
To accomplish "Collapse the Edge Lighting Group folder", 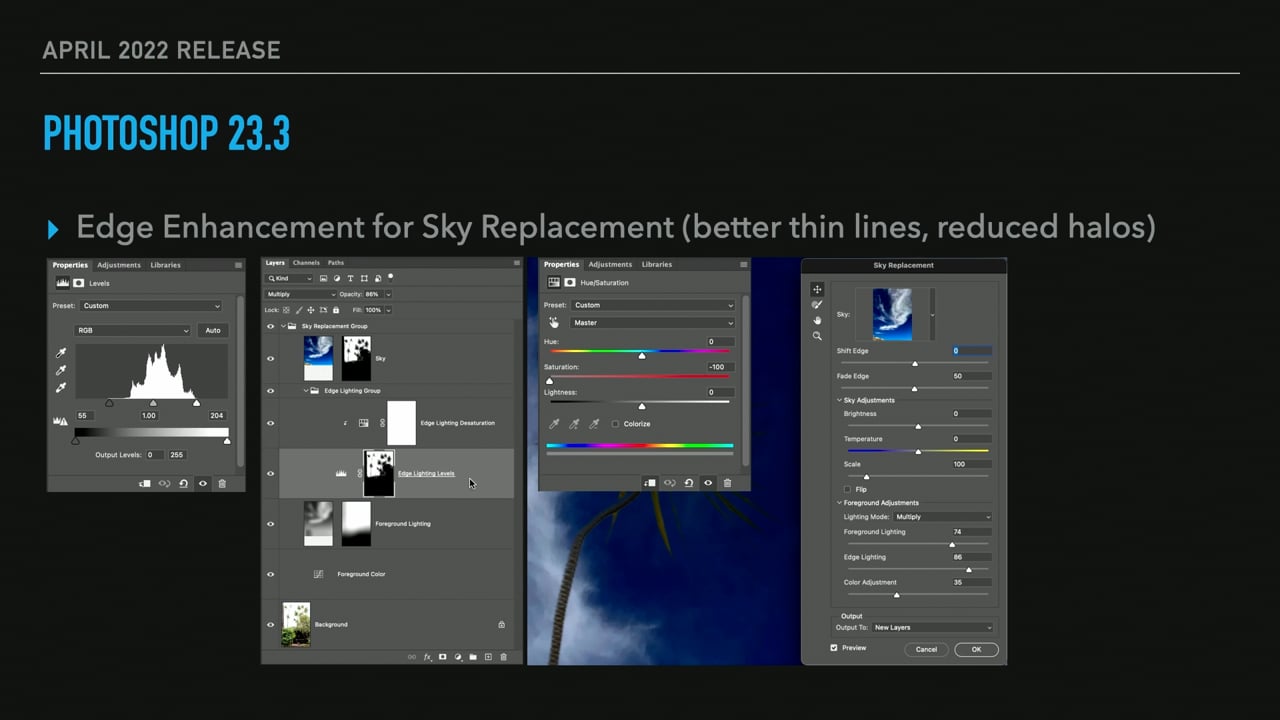I will [306, 391].
